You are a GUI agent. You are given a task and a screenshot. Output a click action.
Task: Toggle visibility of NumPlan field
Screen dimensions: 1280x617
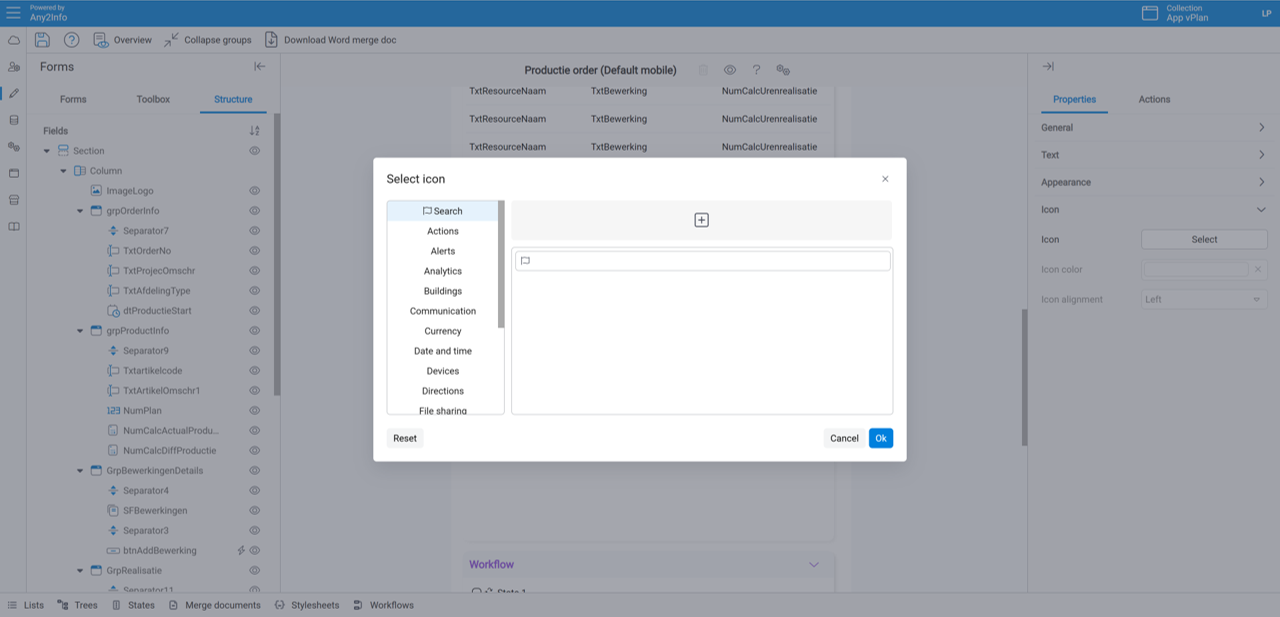pyautogui.click(x=254, y=411)
